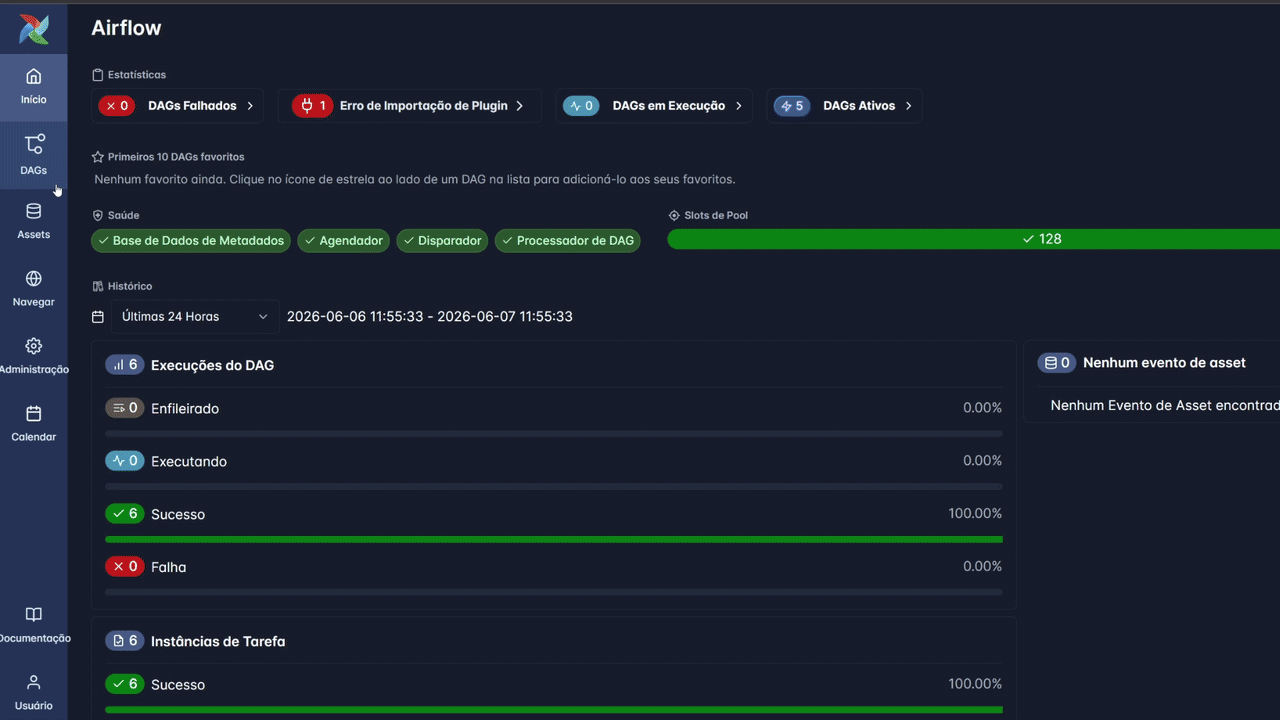Click the Instâncias de Tarefa count badge
The width and height of the screenshot is (1280, 720).
(x=124, y=641)
